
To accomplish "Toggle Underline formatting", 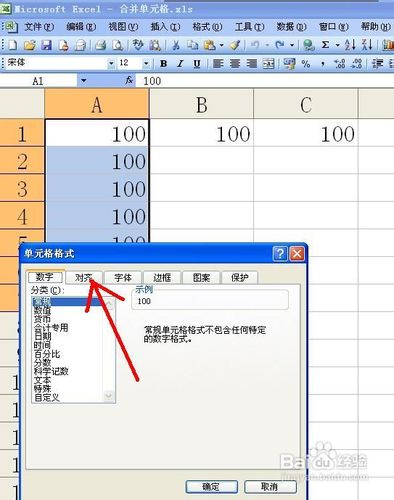I will click(197, 63).
